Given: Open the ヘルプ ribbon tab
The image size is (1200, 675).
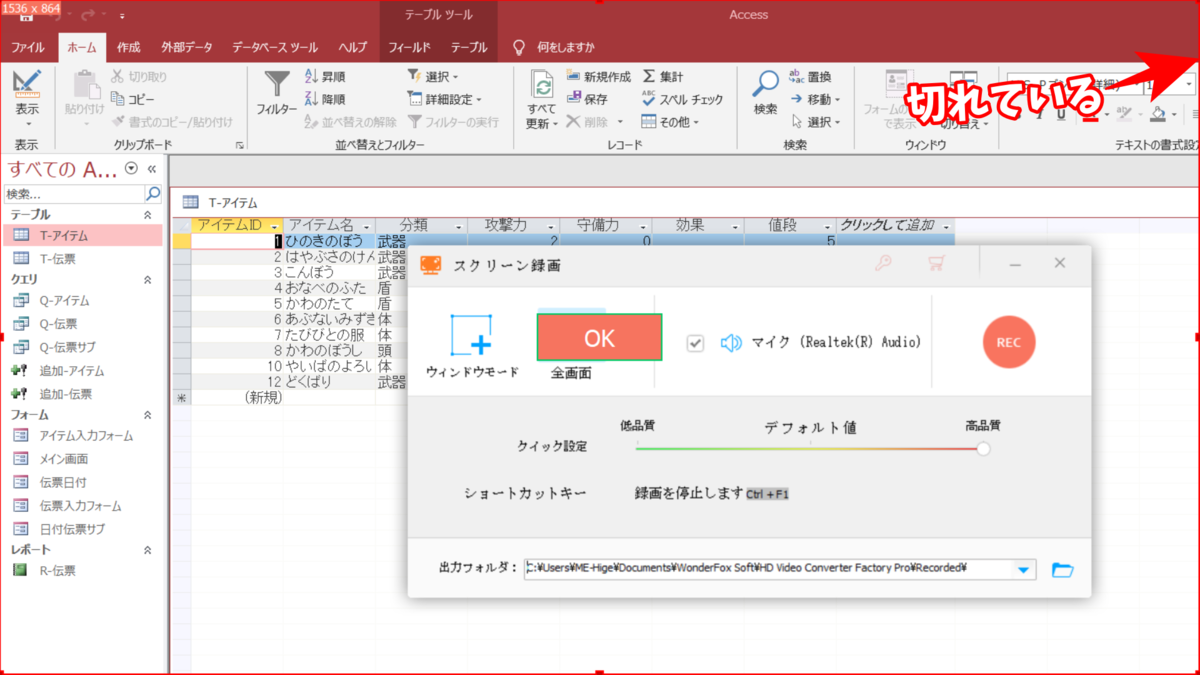Looking at the screenshot, I should (352, 47).
